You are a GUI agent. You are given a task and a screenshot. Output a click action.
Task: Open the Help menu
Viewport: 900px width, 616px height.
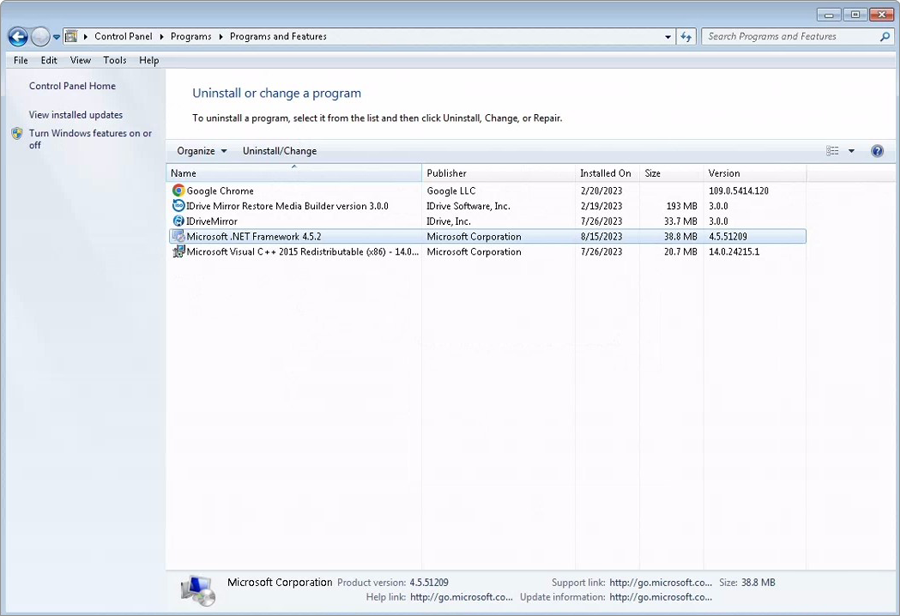pyautogui.click(x=149, y=60)
